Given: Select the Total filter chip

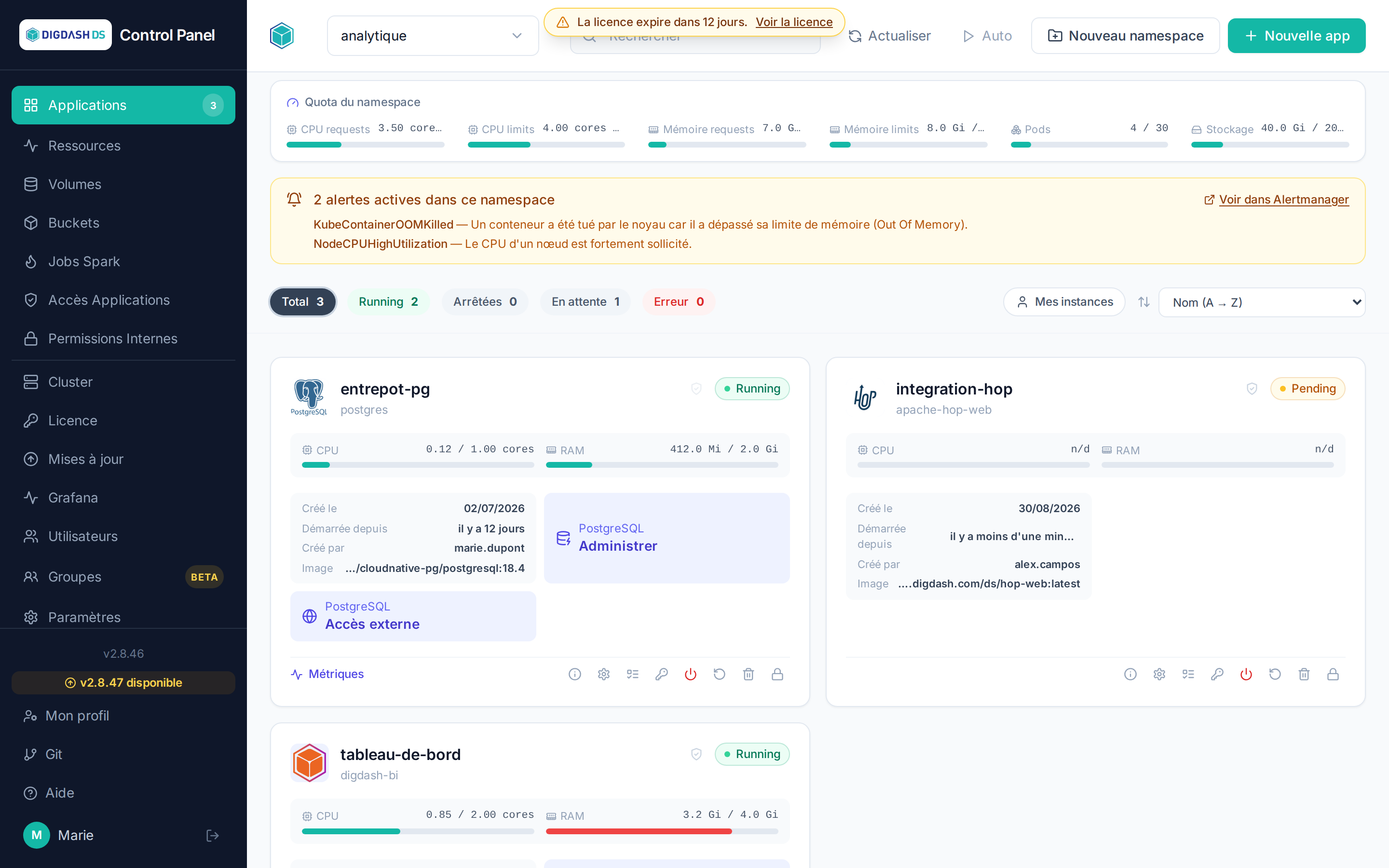Looking at the screenshot, I should tap(302, 302).
